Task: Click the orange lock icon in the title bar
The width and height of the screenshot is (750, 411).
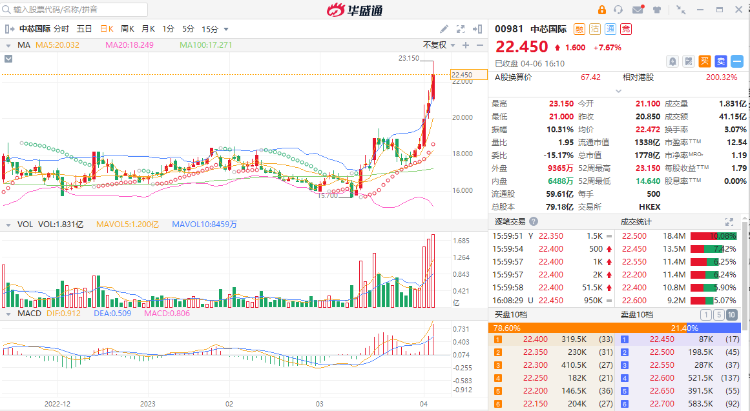Action: [602, 10]
